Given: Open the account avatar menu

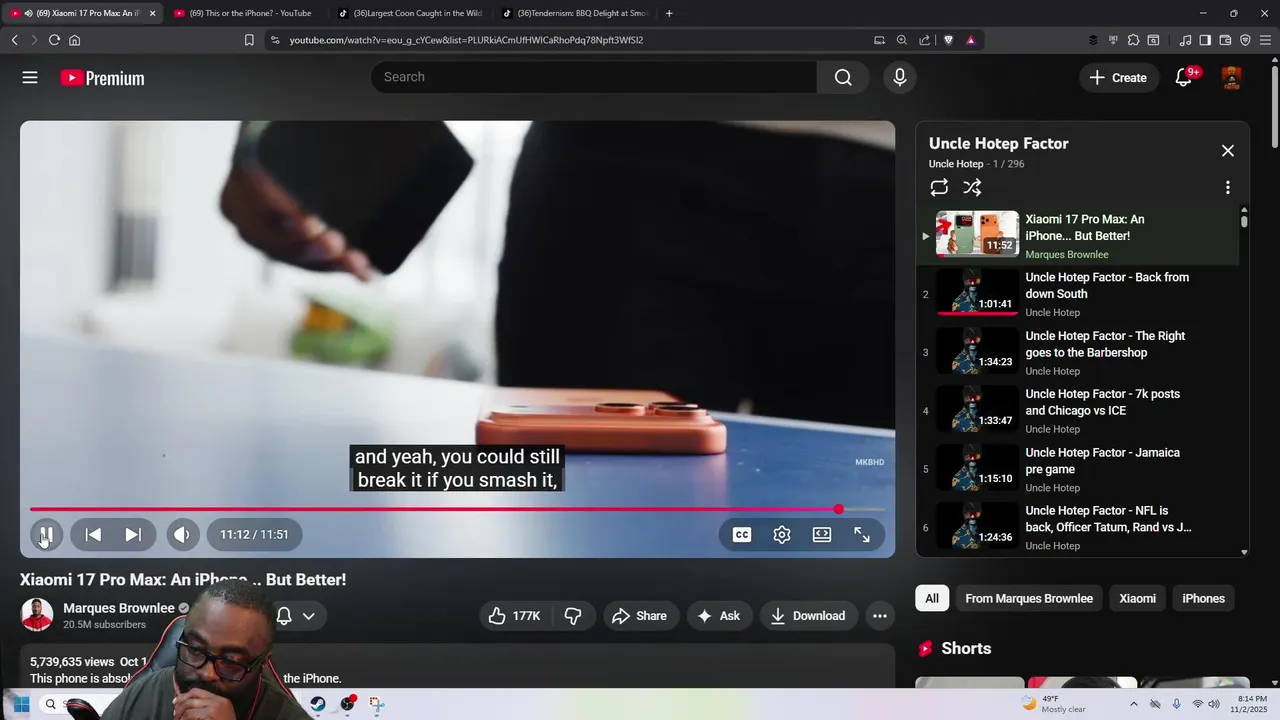Looking at the screenshot, I should tap(1232, 77).
